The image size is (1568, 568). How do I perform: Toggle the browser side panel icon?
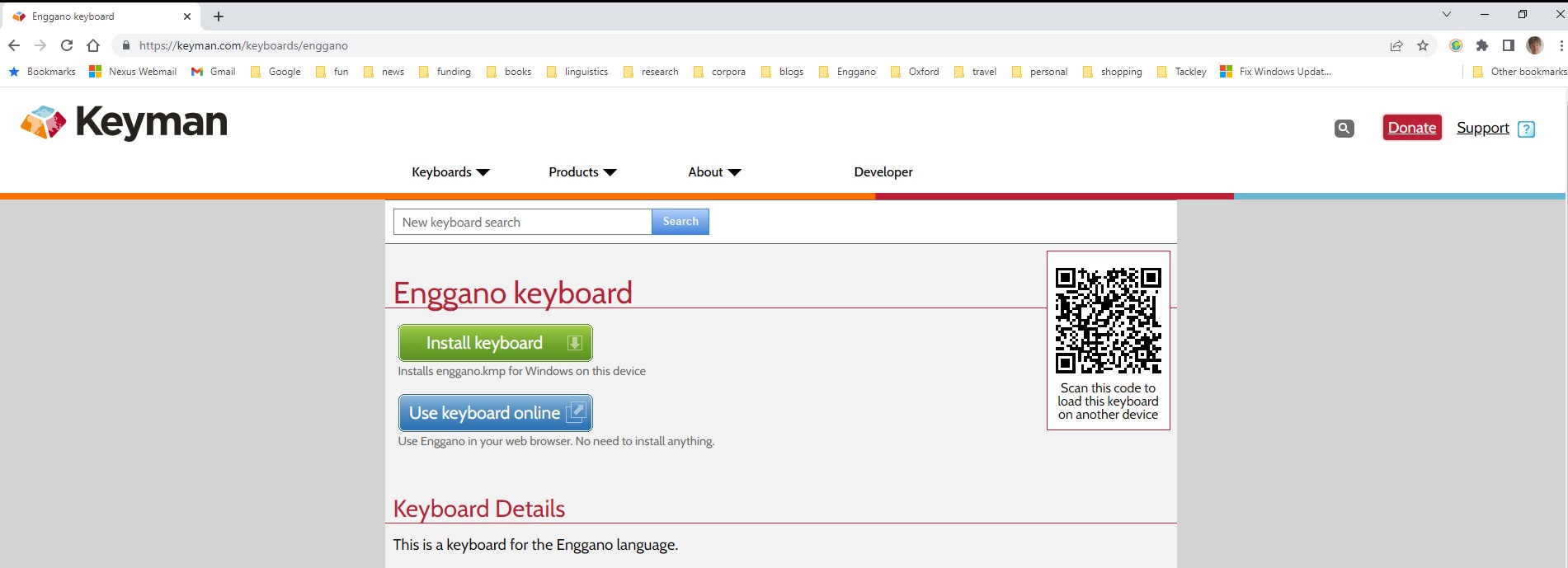click(x=1508, y=46)
